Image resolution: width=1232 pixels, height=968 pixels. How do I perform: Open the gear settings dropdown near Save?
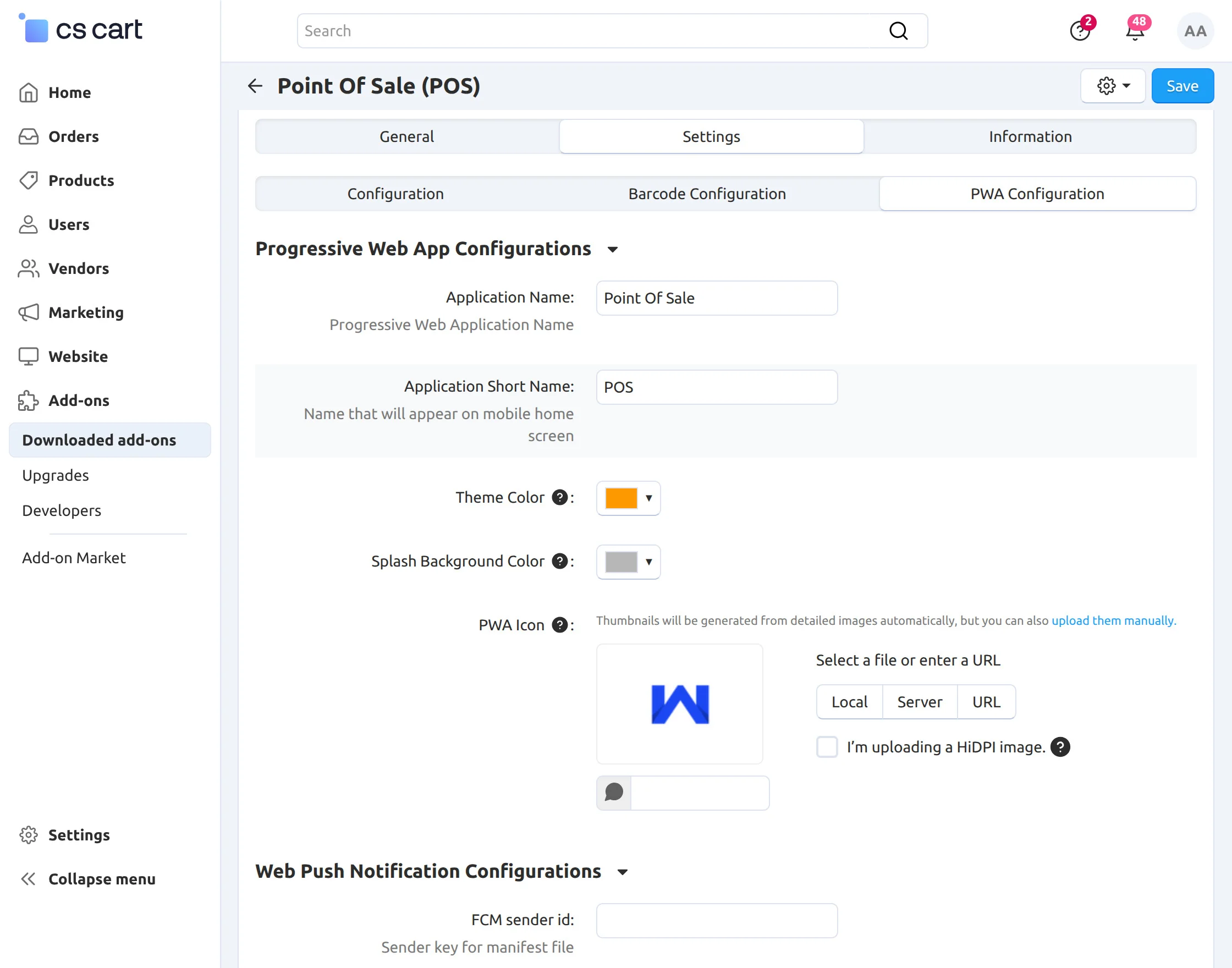1113,86
